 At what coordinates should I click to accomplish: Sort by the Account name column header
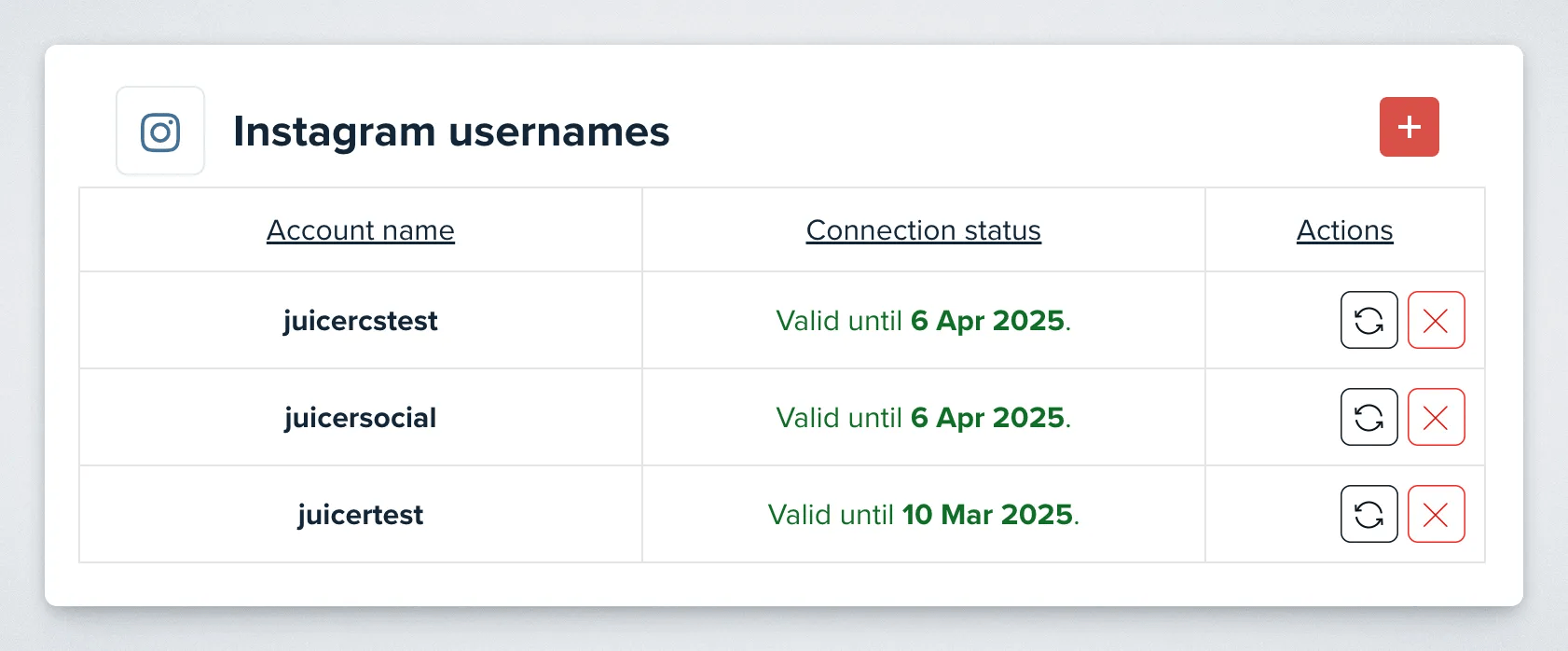point(361,230)
